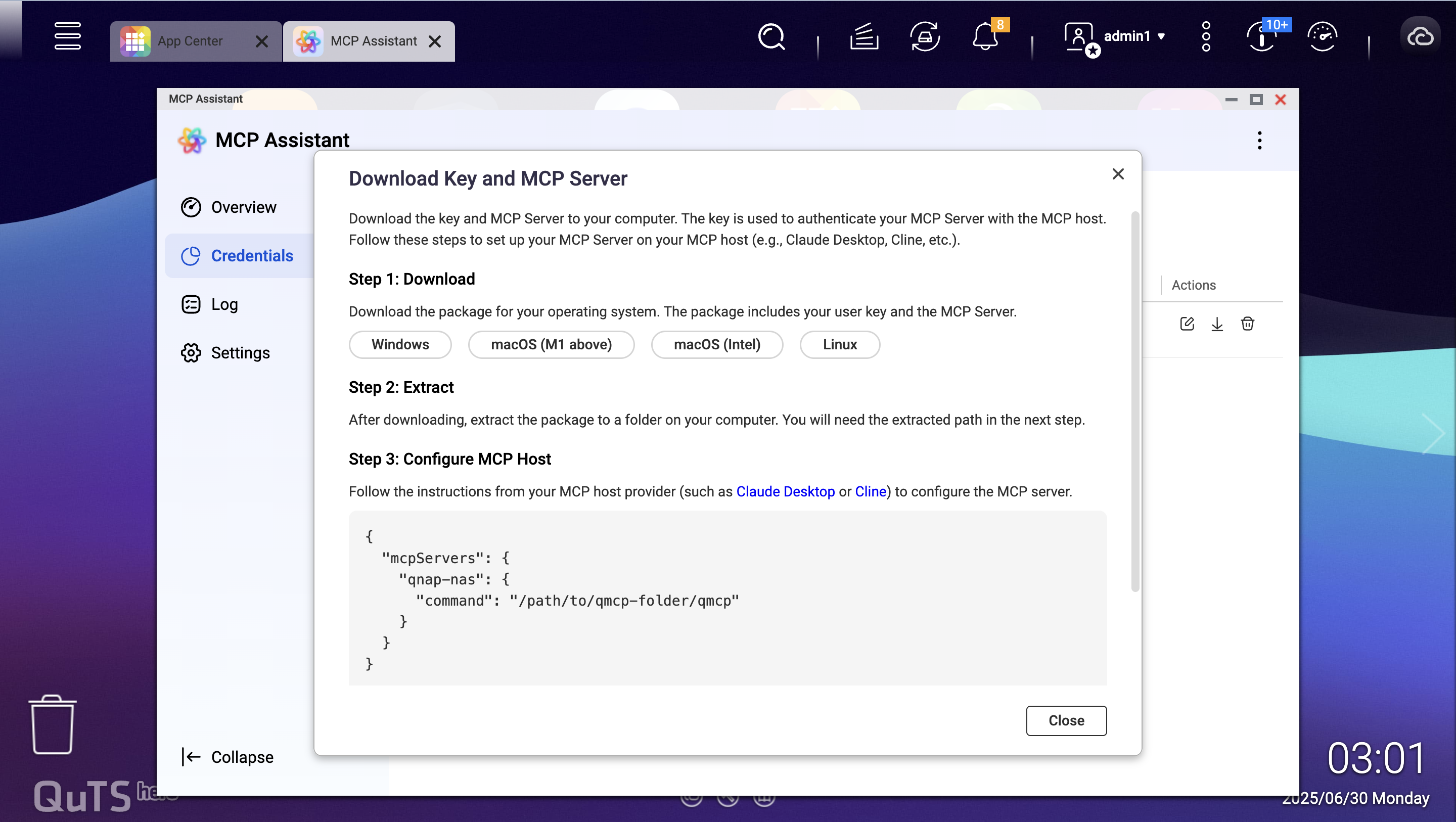The width and height of the screenshot is (1456, 822).
Task: Open the Claude Desktop link
Action: [x=785, y=491]
